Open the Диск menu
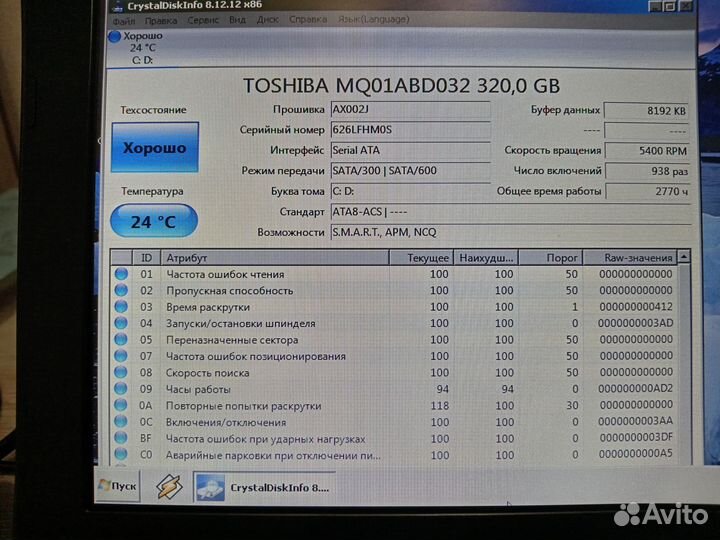This screenshot has width=720, height=540. coord(268,20)
